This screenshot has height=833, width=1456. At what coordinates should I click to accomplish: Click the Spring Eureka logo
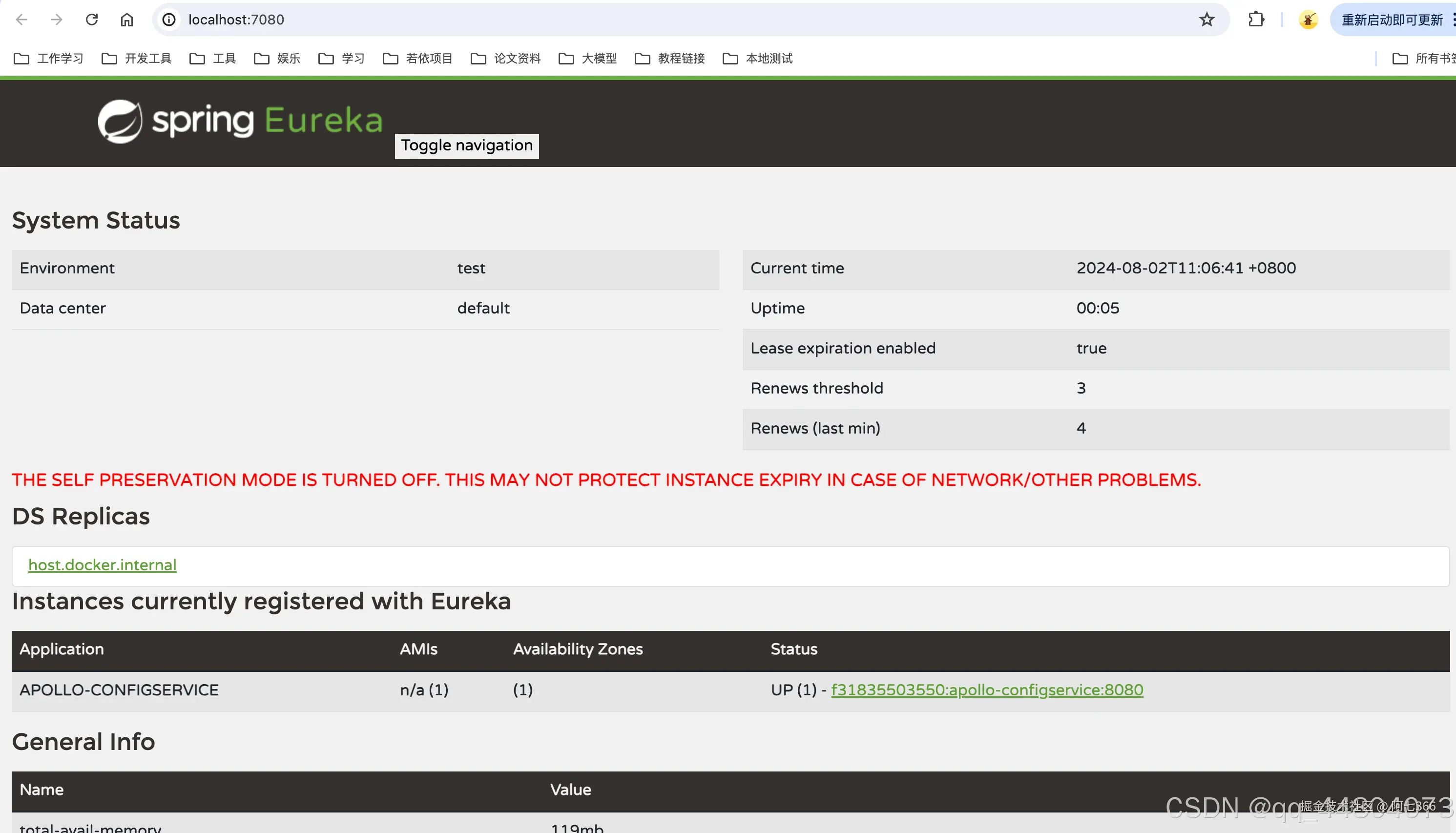point(240,121)
